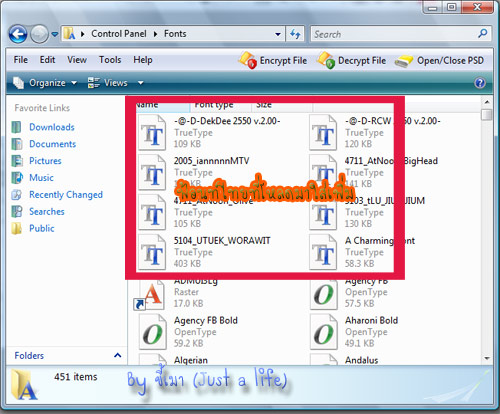This screenshot has width=500, height=414.
Task: Open Pictures in Favorite Links
Action: click(45, 161)
